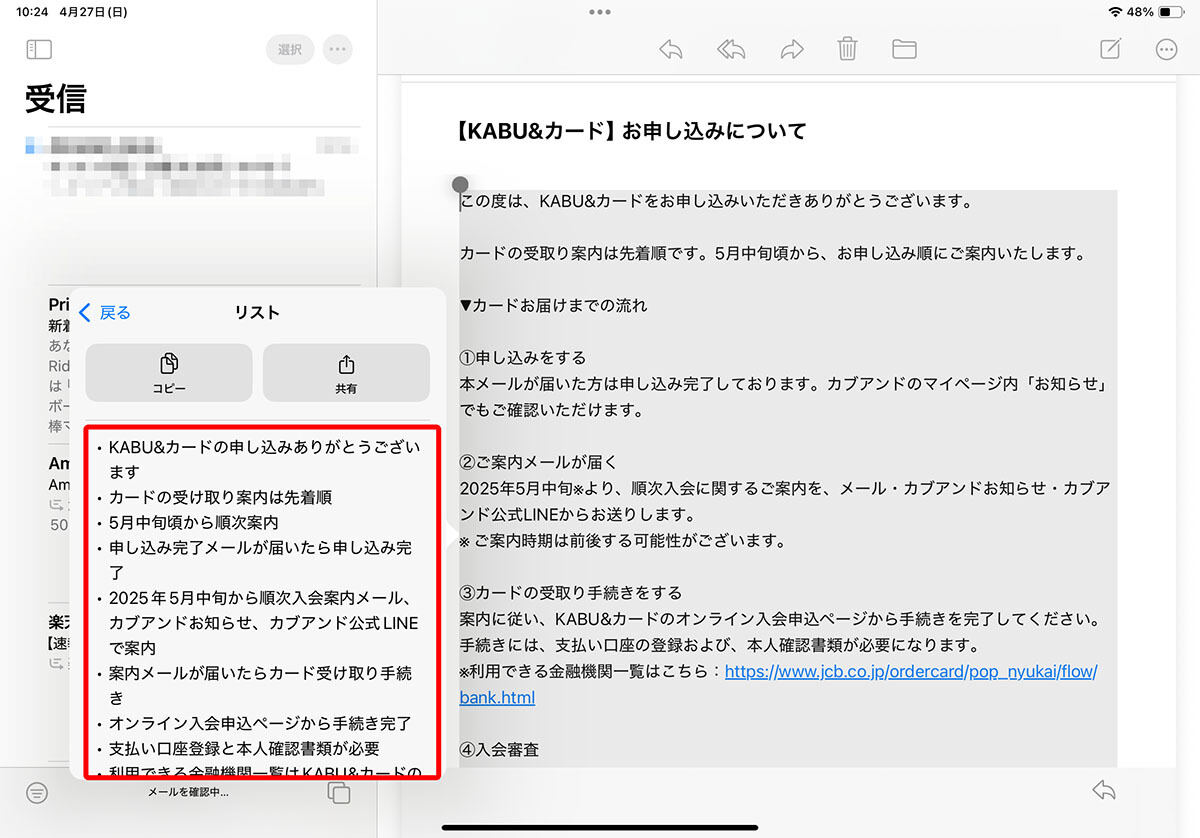Tap the step heading ①申し込みをする
Screen dimensions: 1200x838
pyautogui.click(x=523, y=358)
